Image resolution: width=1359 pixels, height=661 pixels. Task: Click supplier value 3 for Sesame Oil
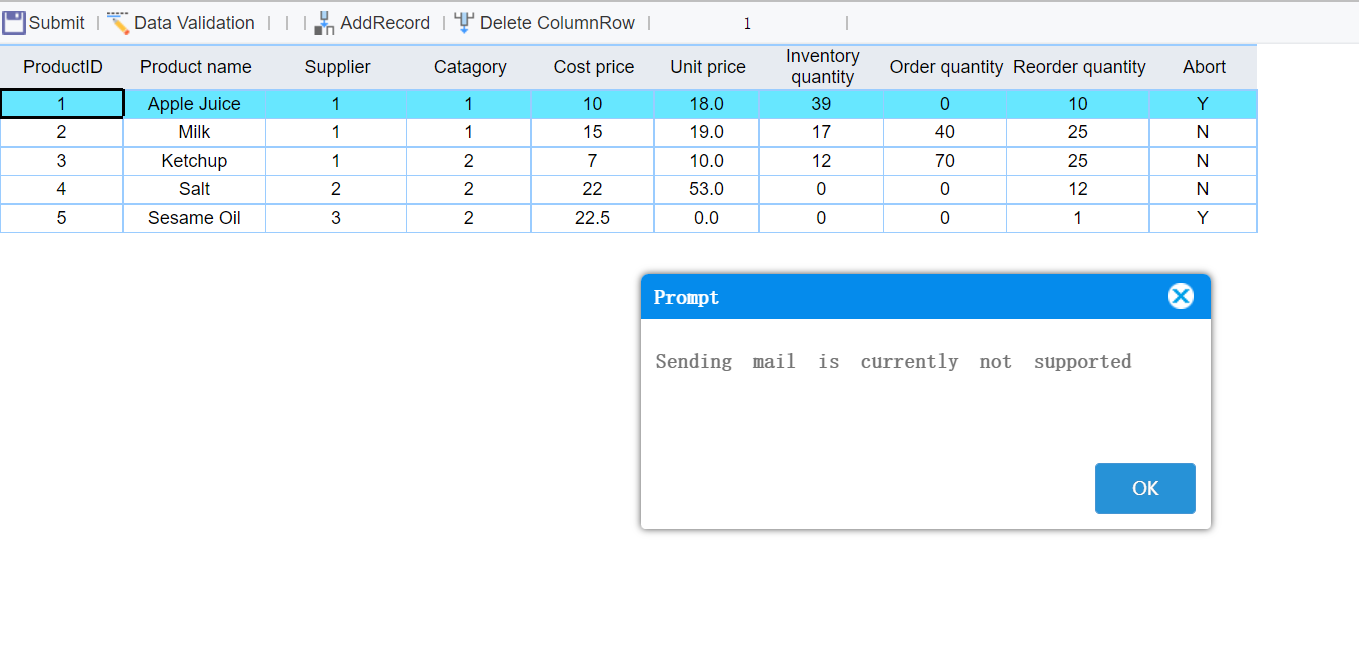pos(337,218)
